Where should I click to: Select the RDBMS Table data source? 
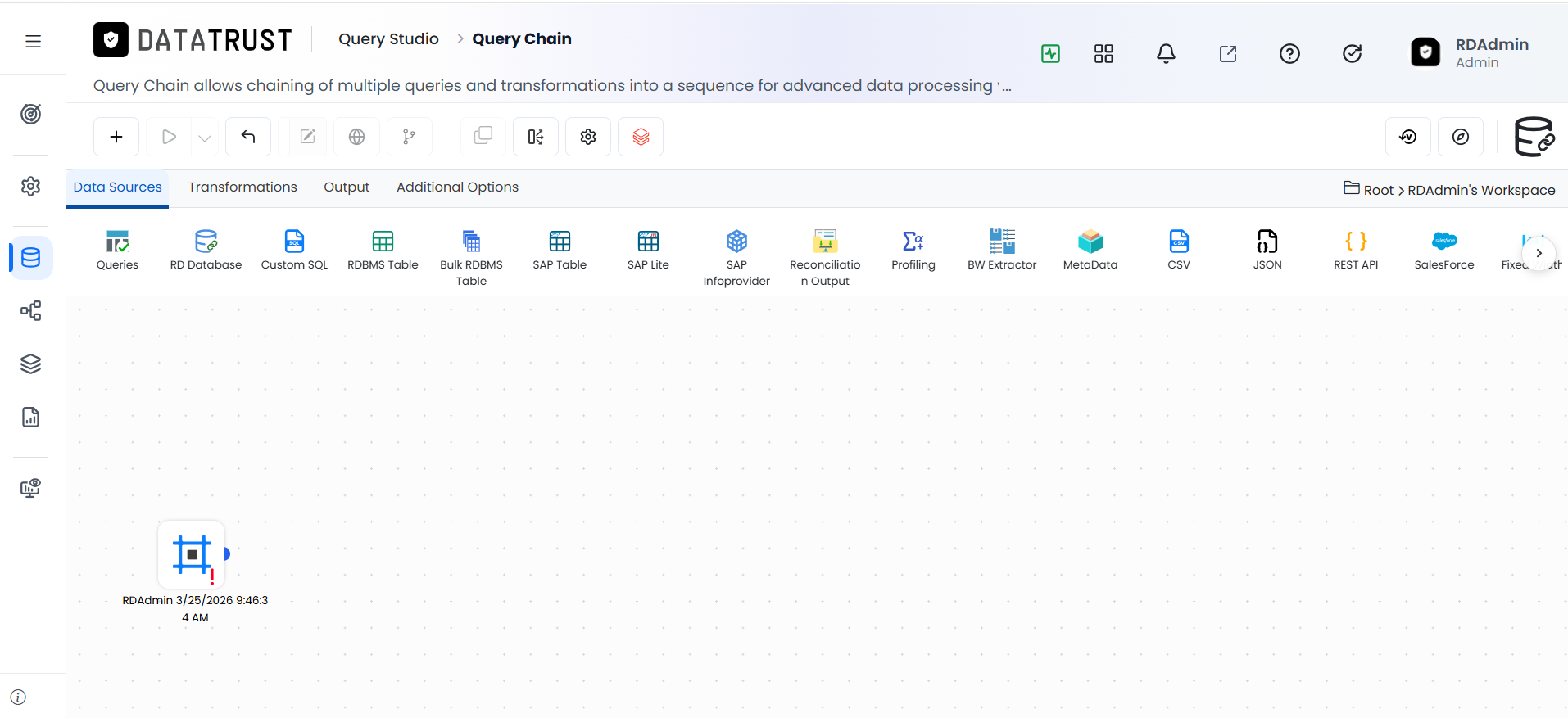click(x=383, y=250)
